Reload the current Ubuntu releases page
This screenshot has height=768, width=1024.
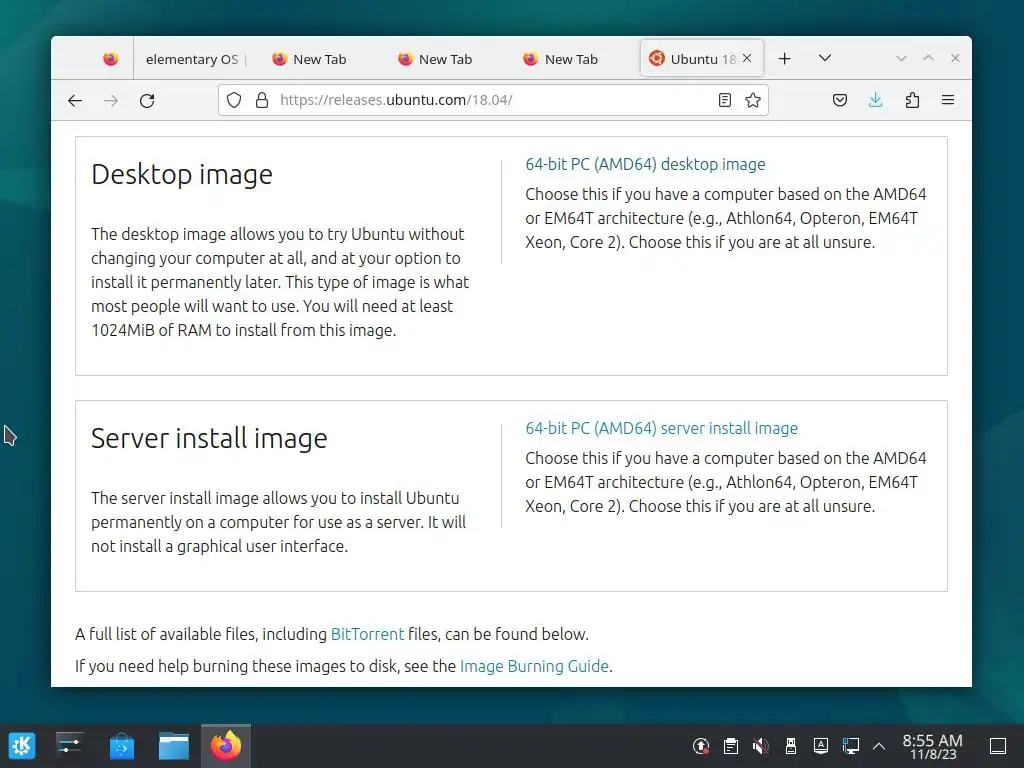tap(147, 101)
